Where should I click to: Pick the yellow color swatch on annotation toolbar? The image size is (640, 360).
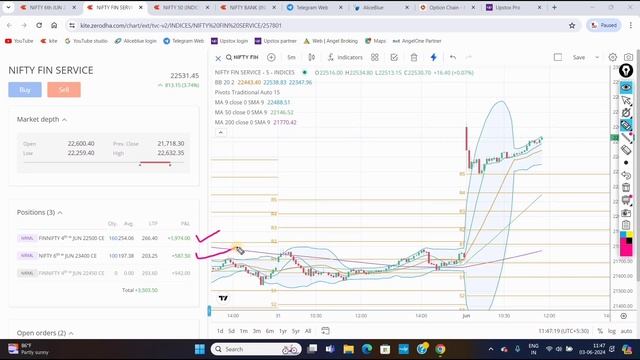pyautogui.click(x=629, y=234)
